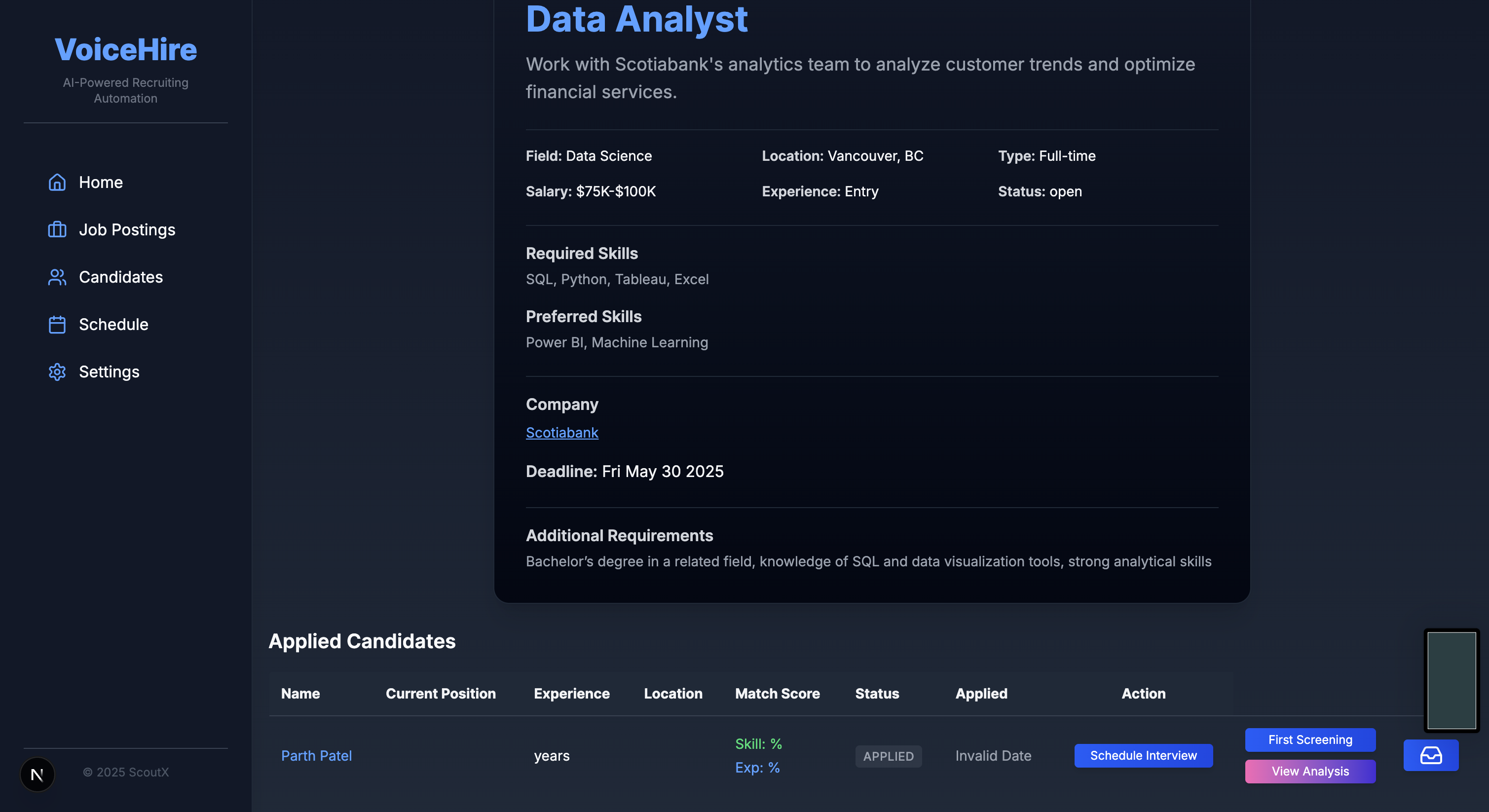Viewport: 1489px width, 812px height.
Task: Click the View Analysis button
Action: (x=1309, y=771)
